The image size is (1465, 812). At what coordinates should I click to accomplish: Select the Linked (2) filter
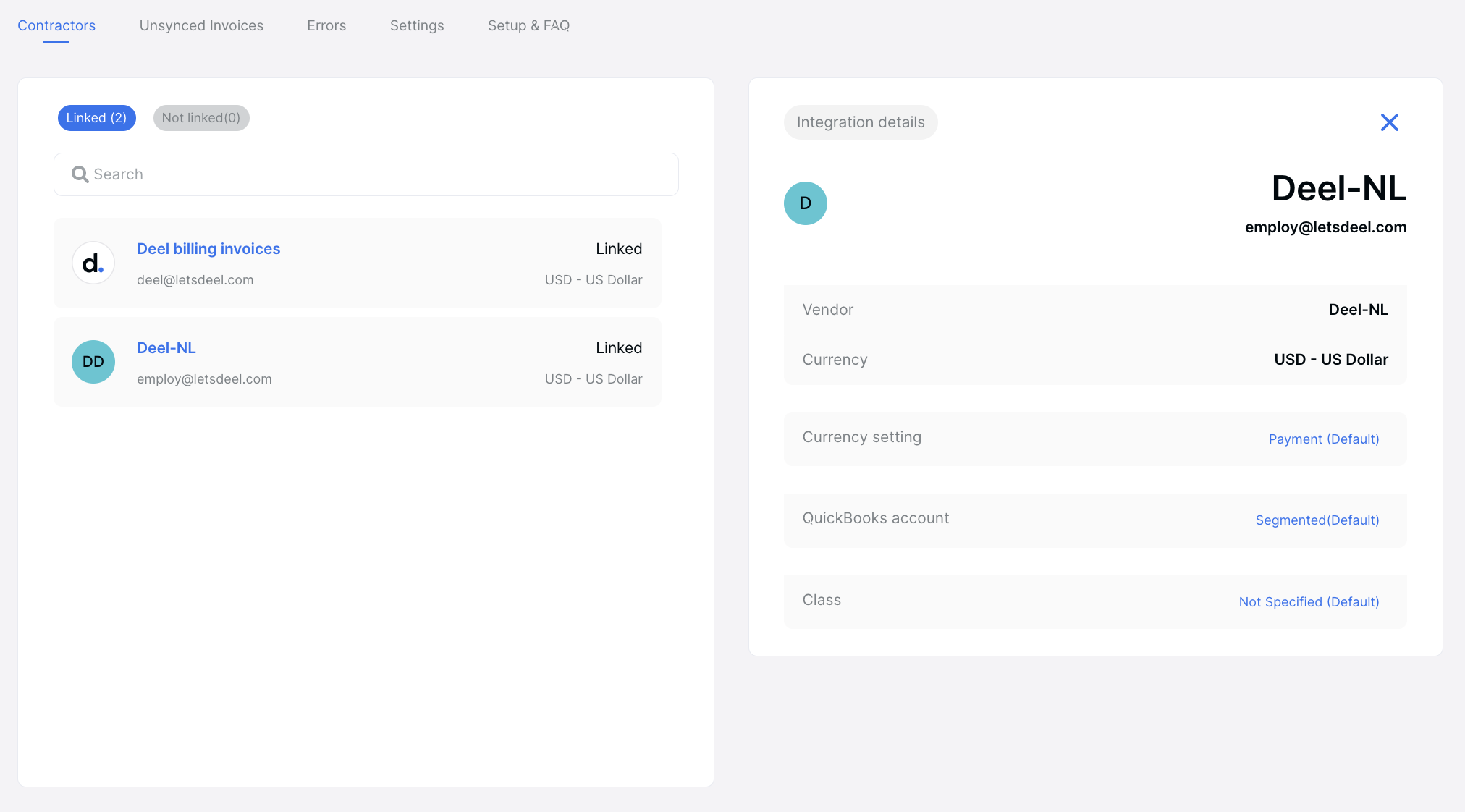click(x=96, y=118)
